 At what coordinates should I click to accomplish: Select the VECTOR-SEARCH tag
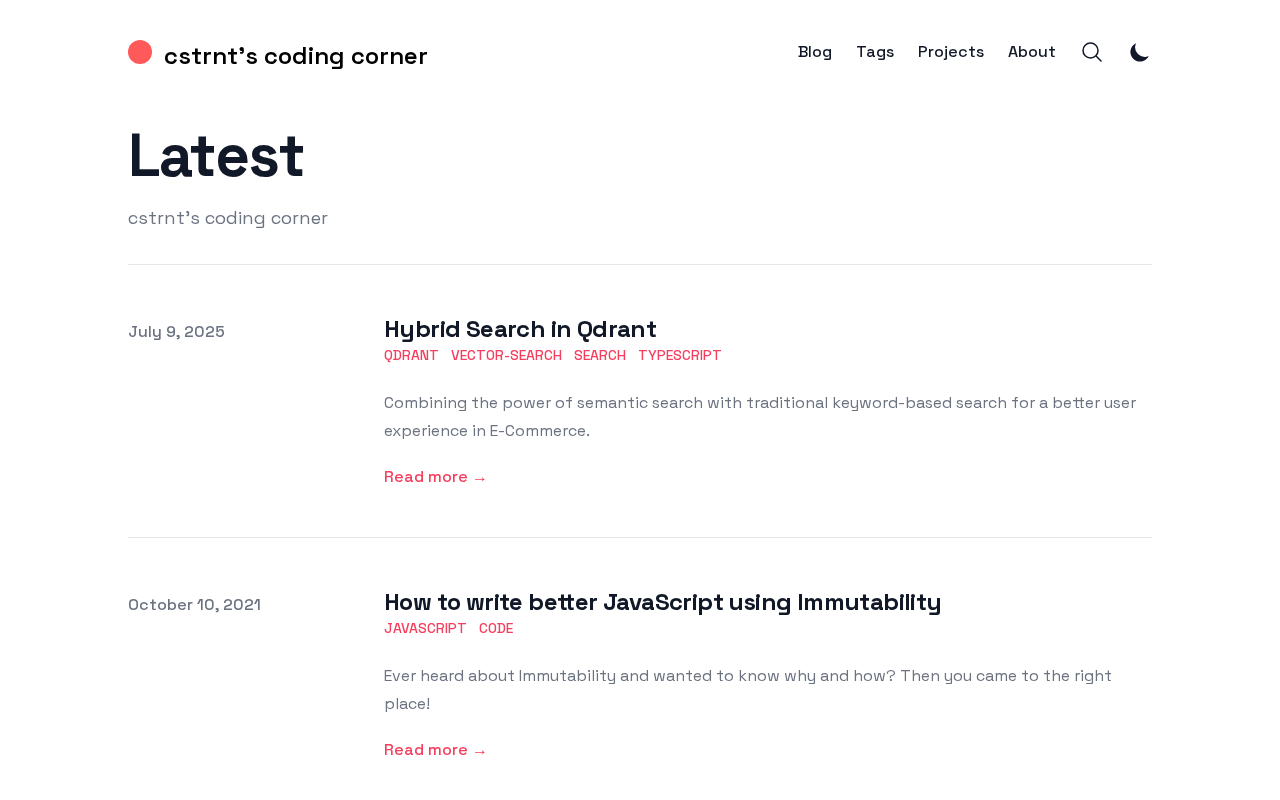506,355
